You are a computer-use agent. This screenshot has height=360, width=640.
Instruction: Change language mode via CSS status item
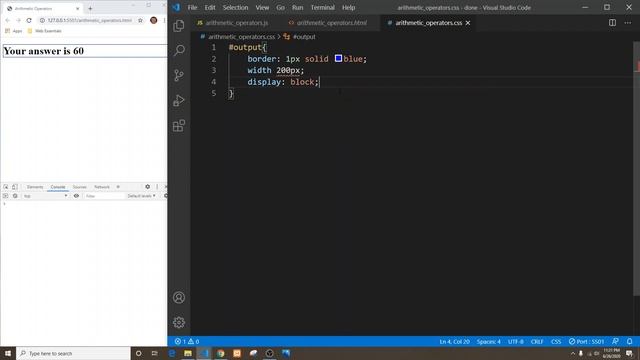[x=556, y=341]
